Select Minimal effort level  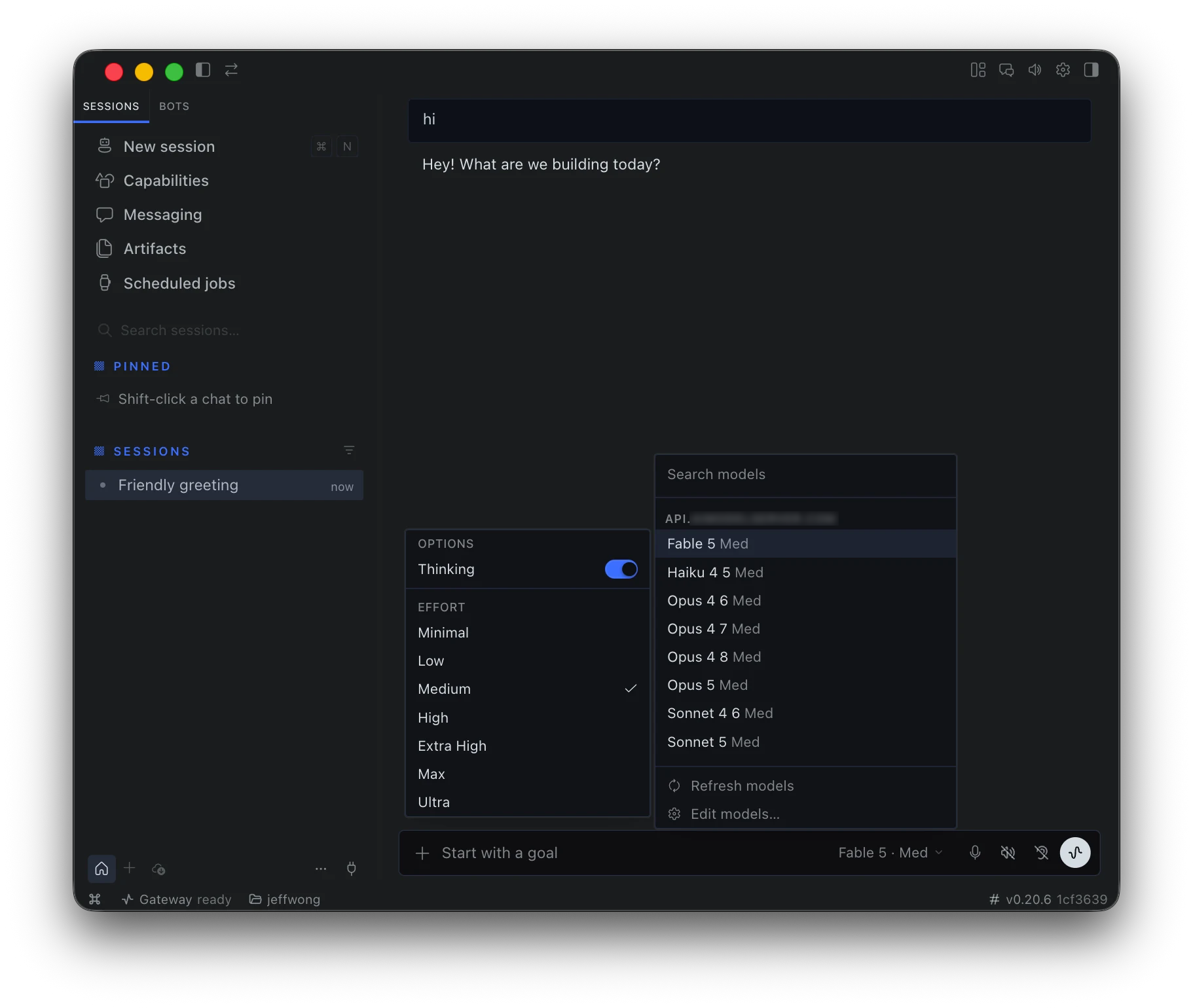tap(528, 633)
